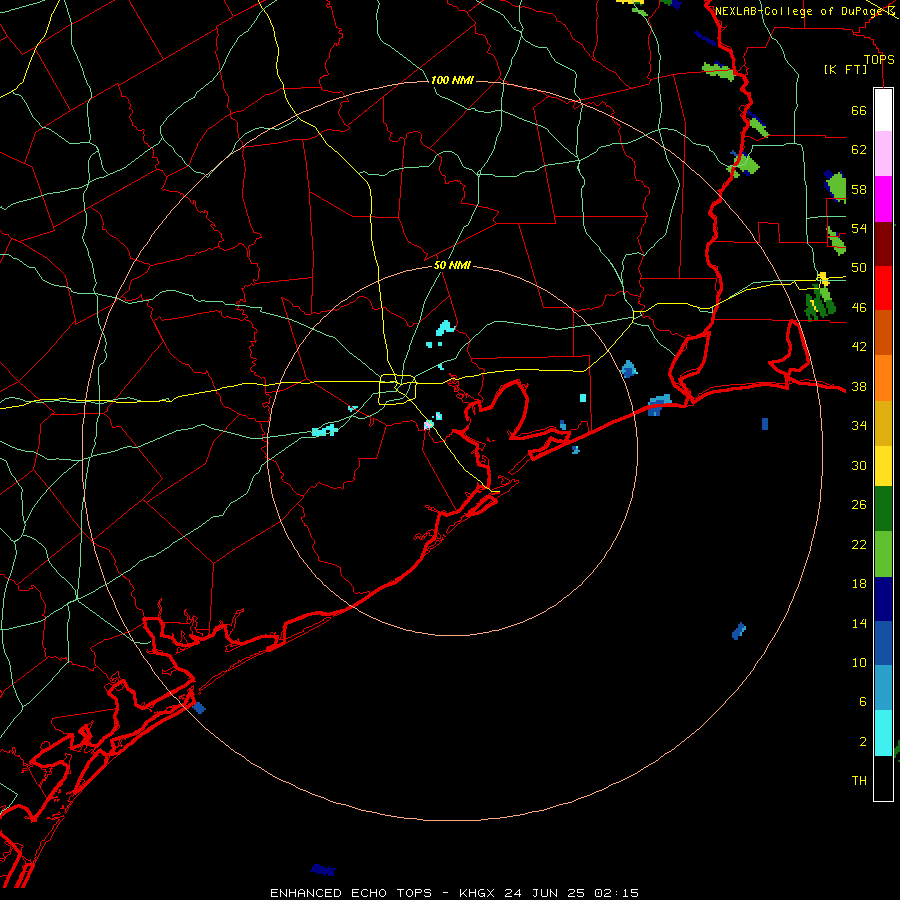Viewport: 900px width, 900px height.
Task: Click the bright red color bar swatch
Action: click(883, 288)
